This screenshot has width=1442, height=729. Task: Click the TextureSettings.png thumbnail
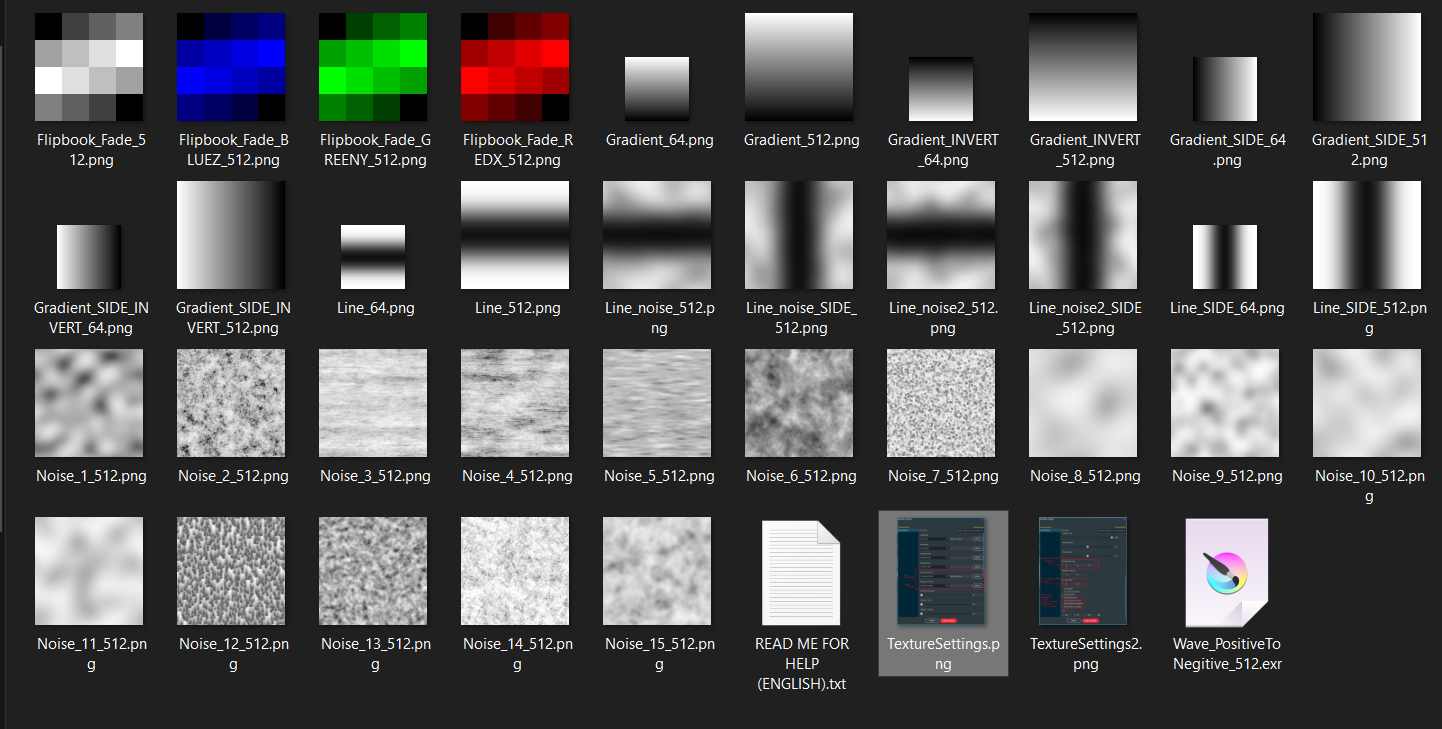[942, 572]
